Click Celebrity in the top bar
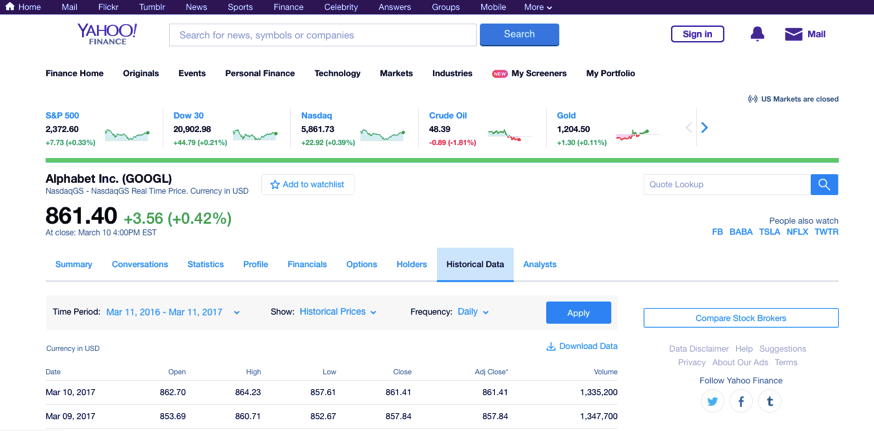Image resolution: width=874 pixels, height=431 pixels. 341,7
